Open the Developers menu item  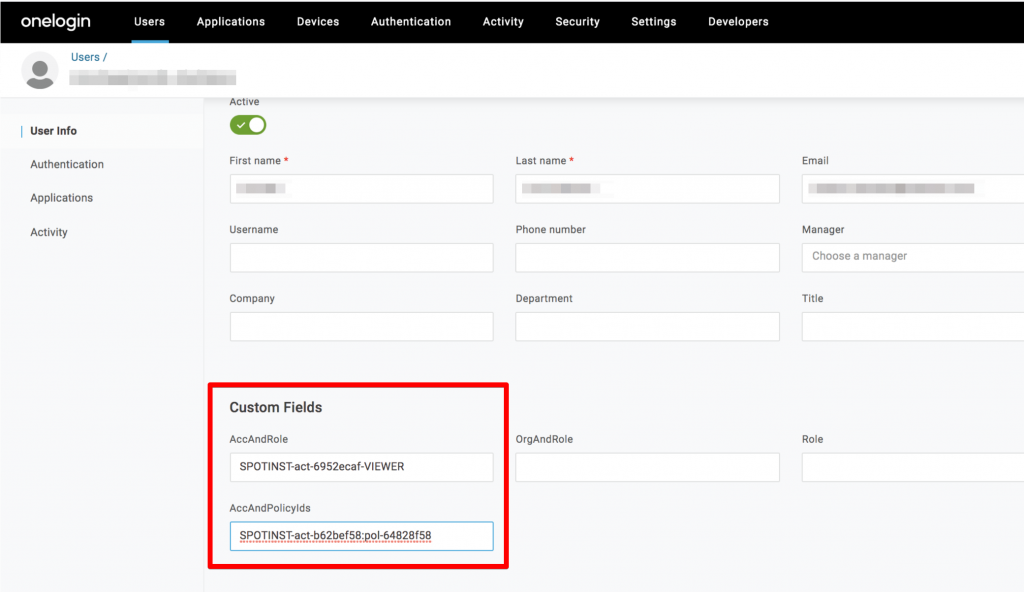point(737,21)
